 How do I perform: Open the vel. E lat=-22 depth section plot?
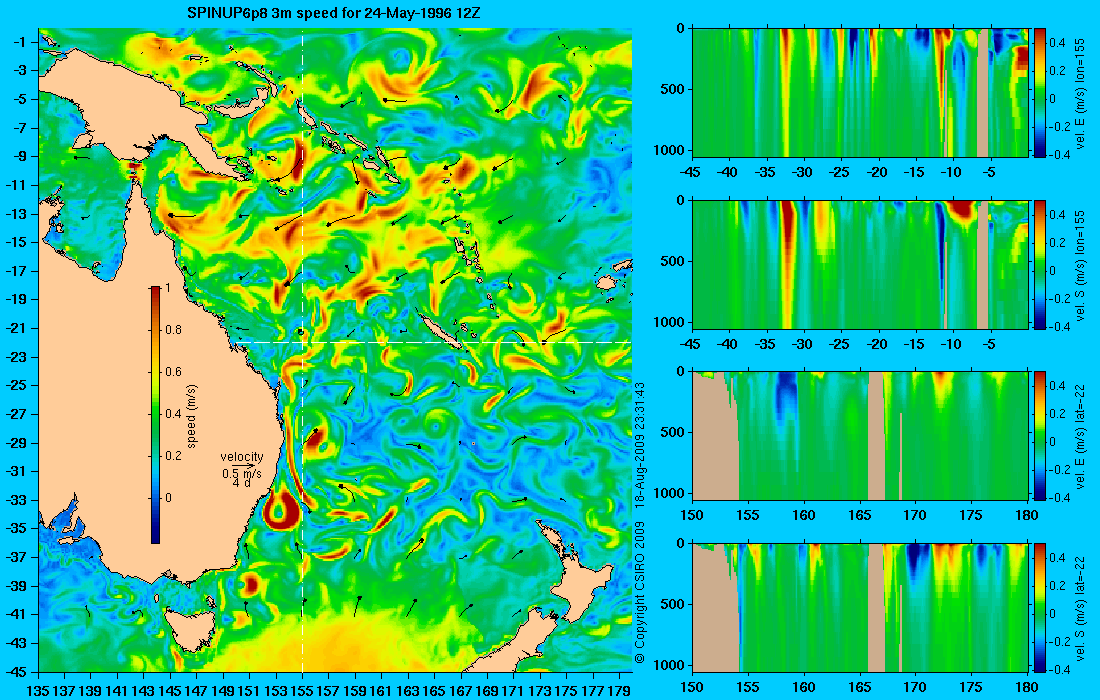coord(860,436)
